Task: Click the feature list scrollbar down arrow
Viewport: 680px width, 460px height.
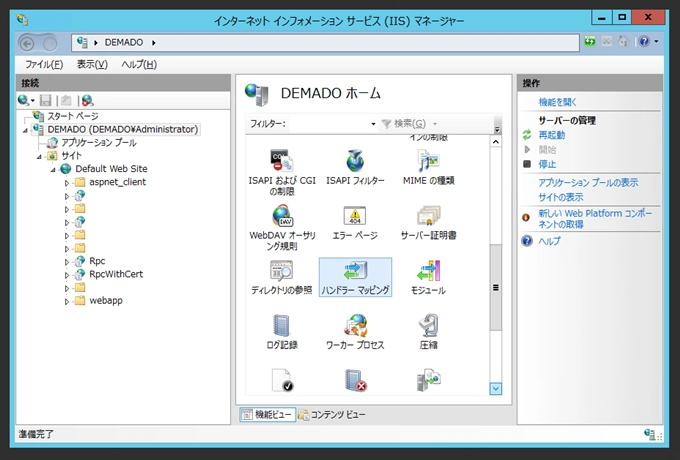Action: point(496,388)
